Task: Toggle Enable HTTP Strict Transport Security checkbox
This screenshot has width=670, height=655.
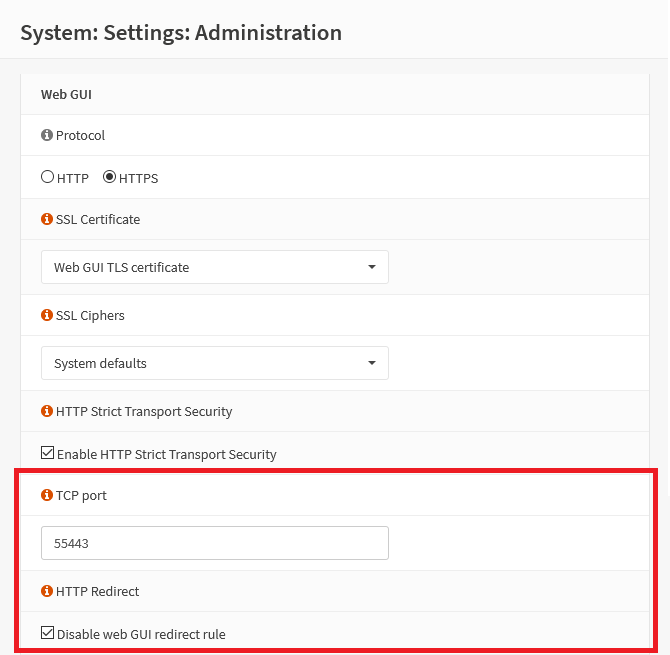Action: click(x=47, y=453)
